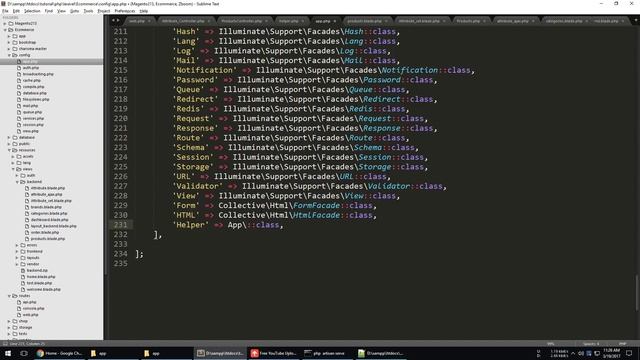Viewport: 640px width, 360px height.
Task: Click the mail.php file icon
Action: tap(19, 106)
